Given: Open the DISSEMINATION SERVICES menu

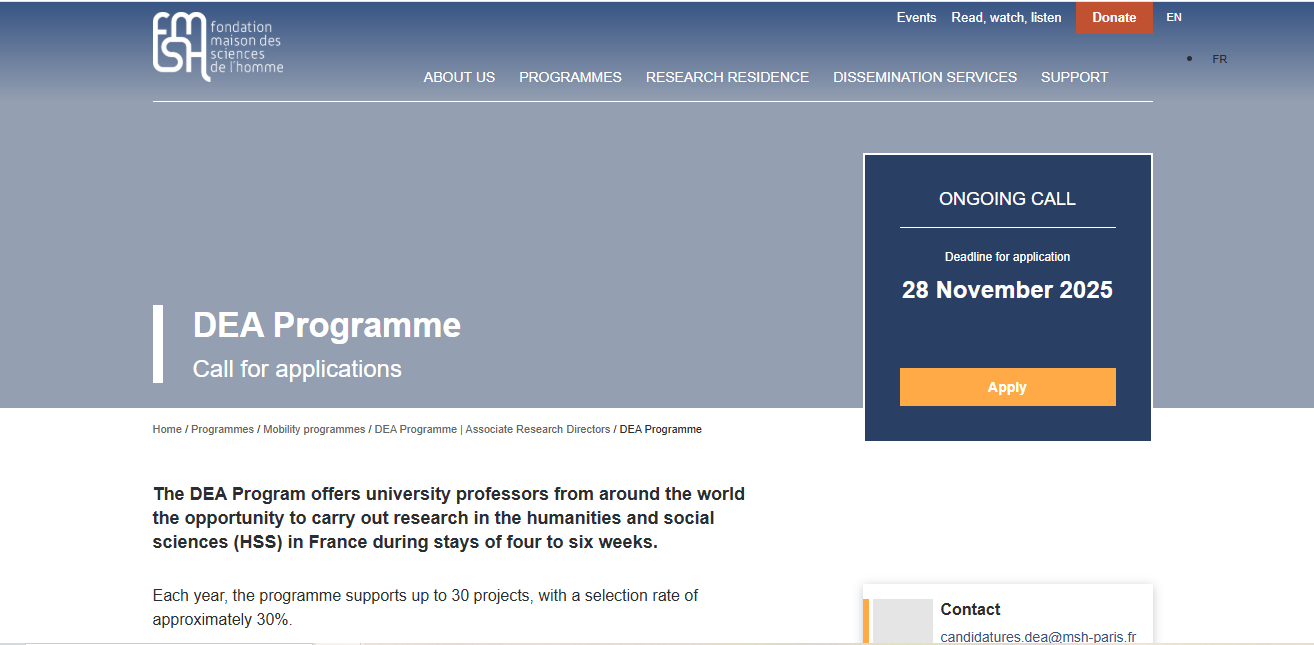Looking at the screenshot, I should coord(924,77).
